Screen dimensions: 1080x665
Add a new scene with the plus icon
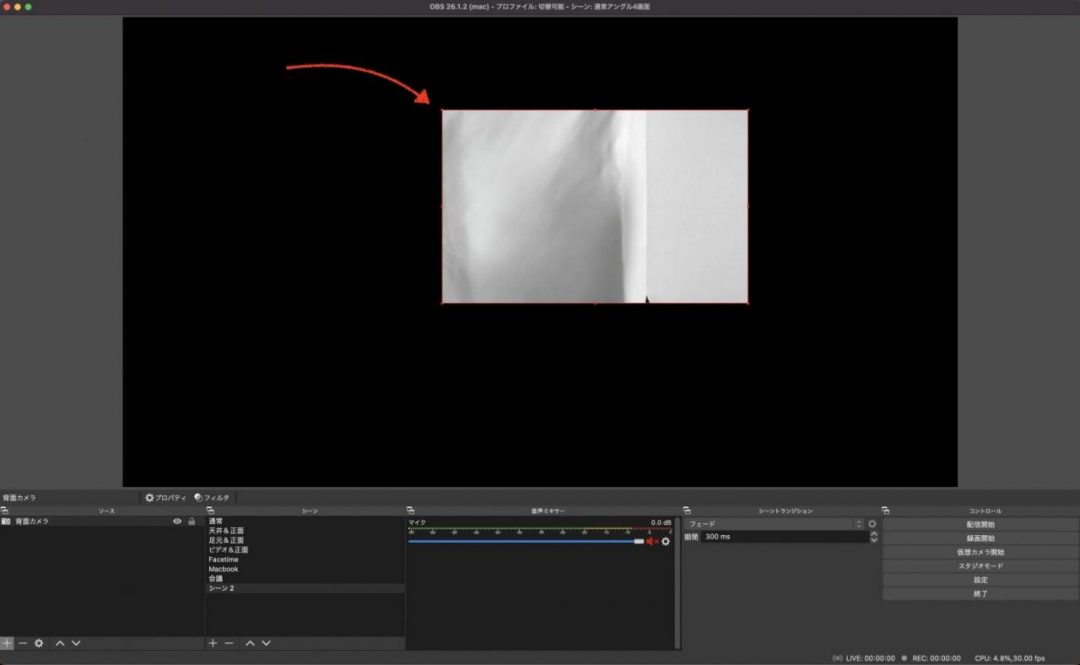(212, 643)
